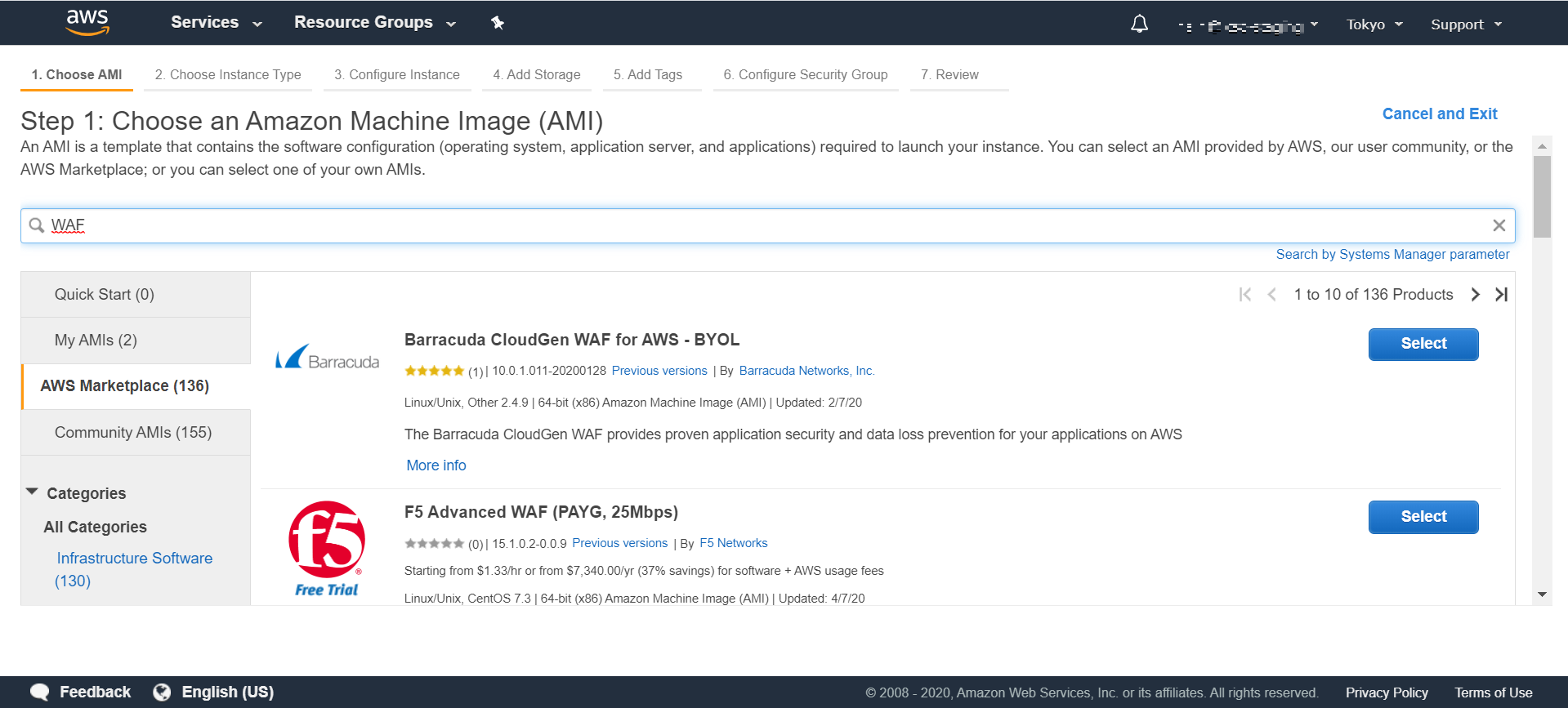
Task: Select AWS Marketplace (136) sidebar tab
Action: tap(136, 386)
